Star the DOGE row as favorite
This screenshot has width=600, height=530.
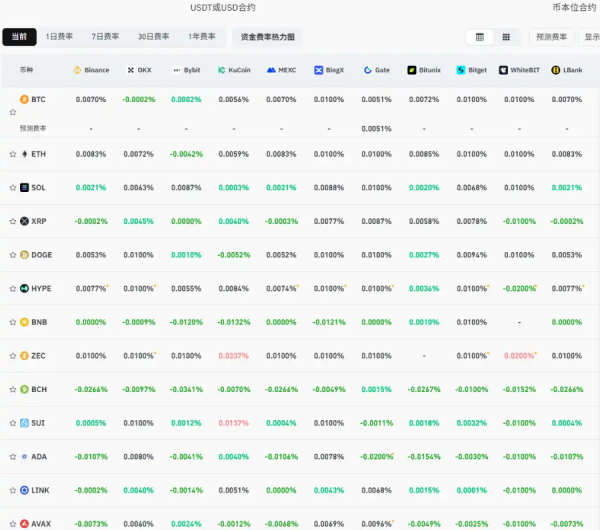[12, 255]
